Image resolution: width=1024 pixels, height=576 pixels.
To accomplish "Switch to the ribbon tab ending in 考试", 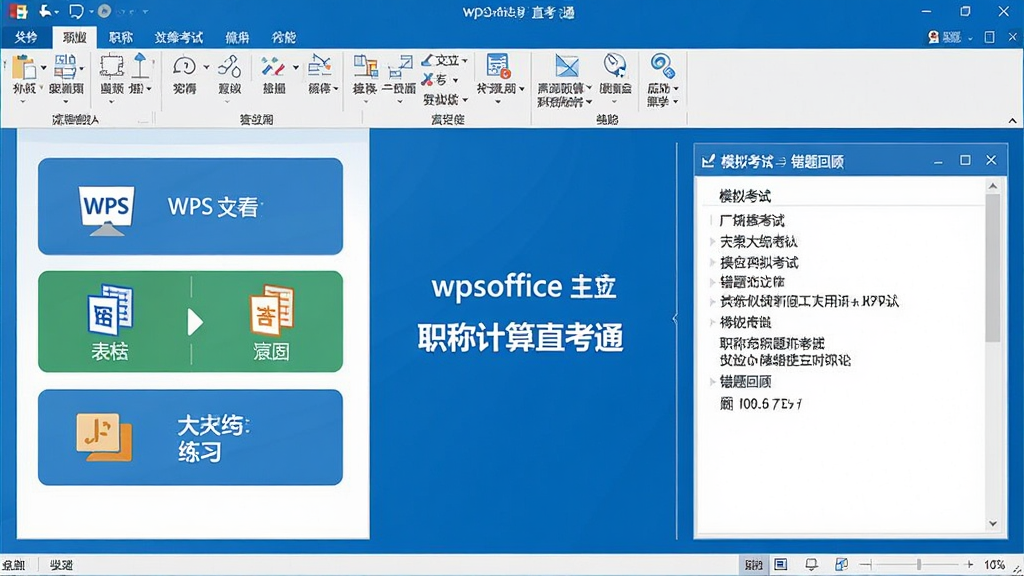I will pos(179,37).
